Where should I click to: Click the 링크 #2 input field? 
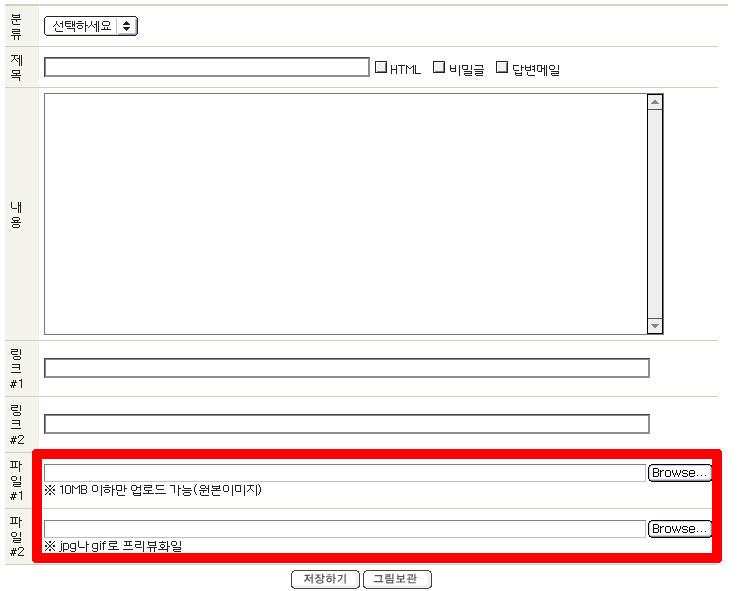(x=346, y=424)
